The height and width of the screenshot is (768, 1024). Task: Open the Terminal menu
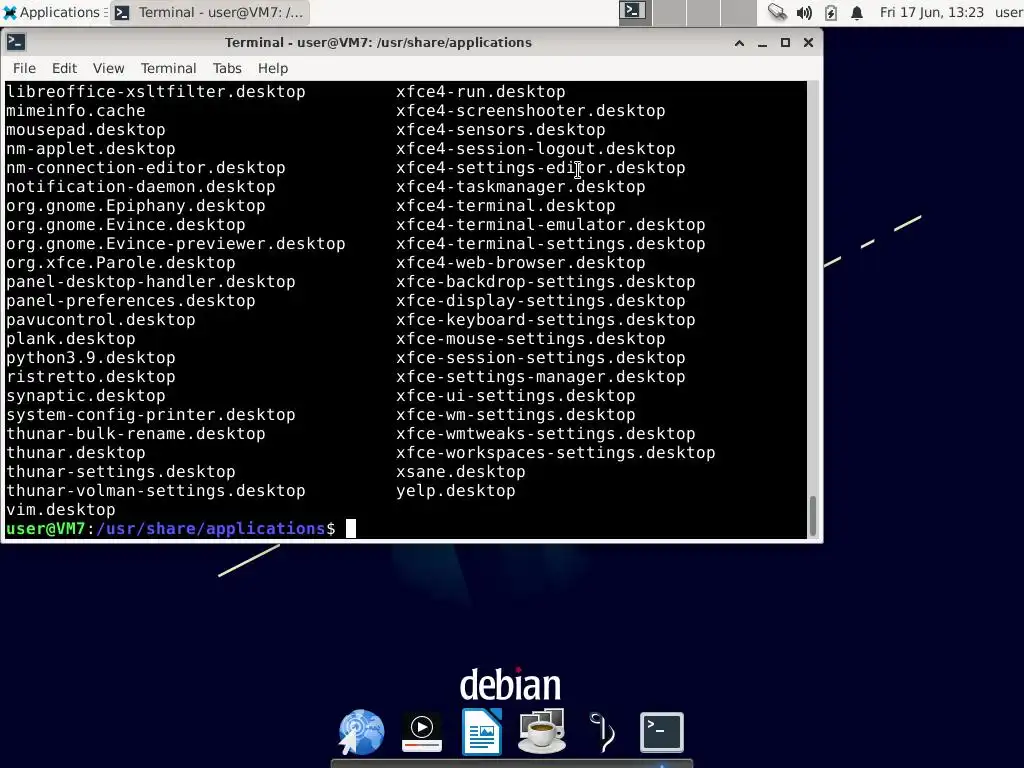click(168, 68)
